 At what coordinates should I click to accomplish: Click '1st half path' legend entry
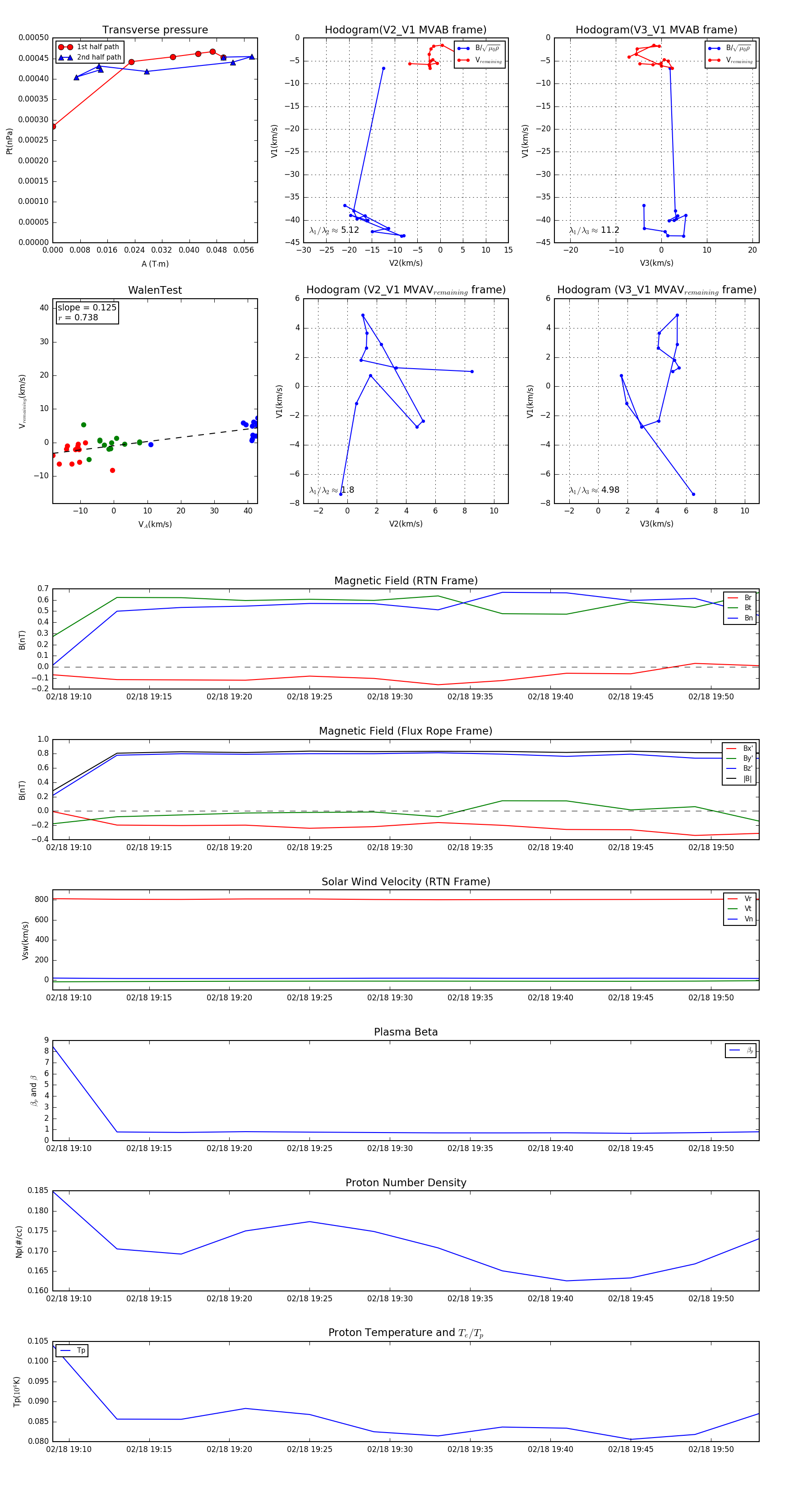89,47
